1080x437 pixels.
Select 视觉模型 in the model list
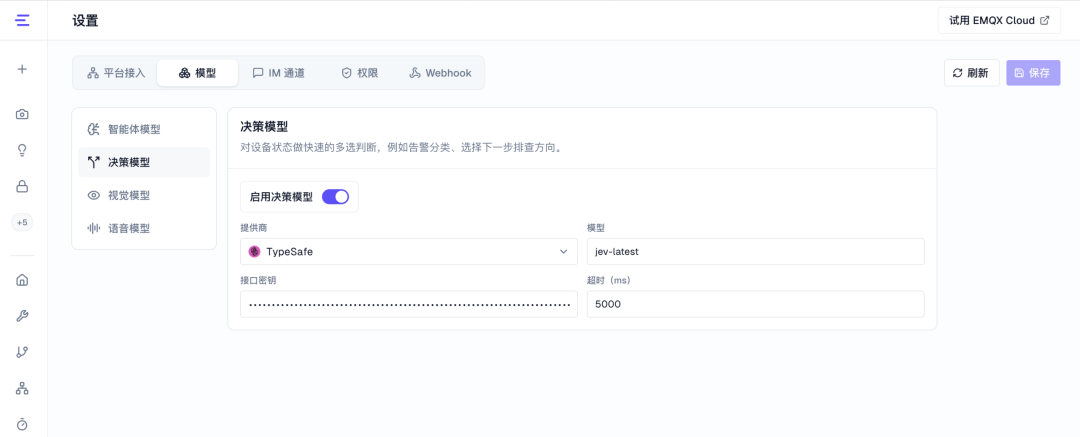click(144, 196)
